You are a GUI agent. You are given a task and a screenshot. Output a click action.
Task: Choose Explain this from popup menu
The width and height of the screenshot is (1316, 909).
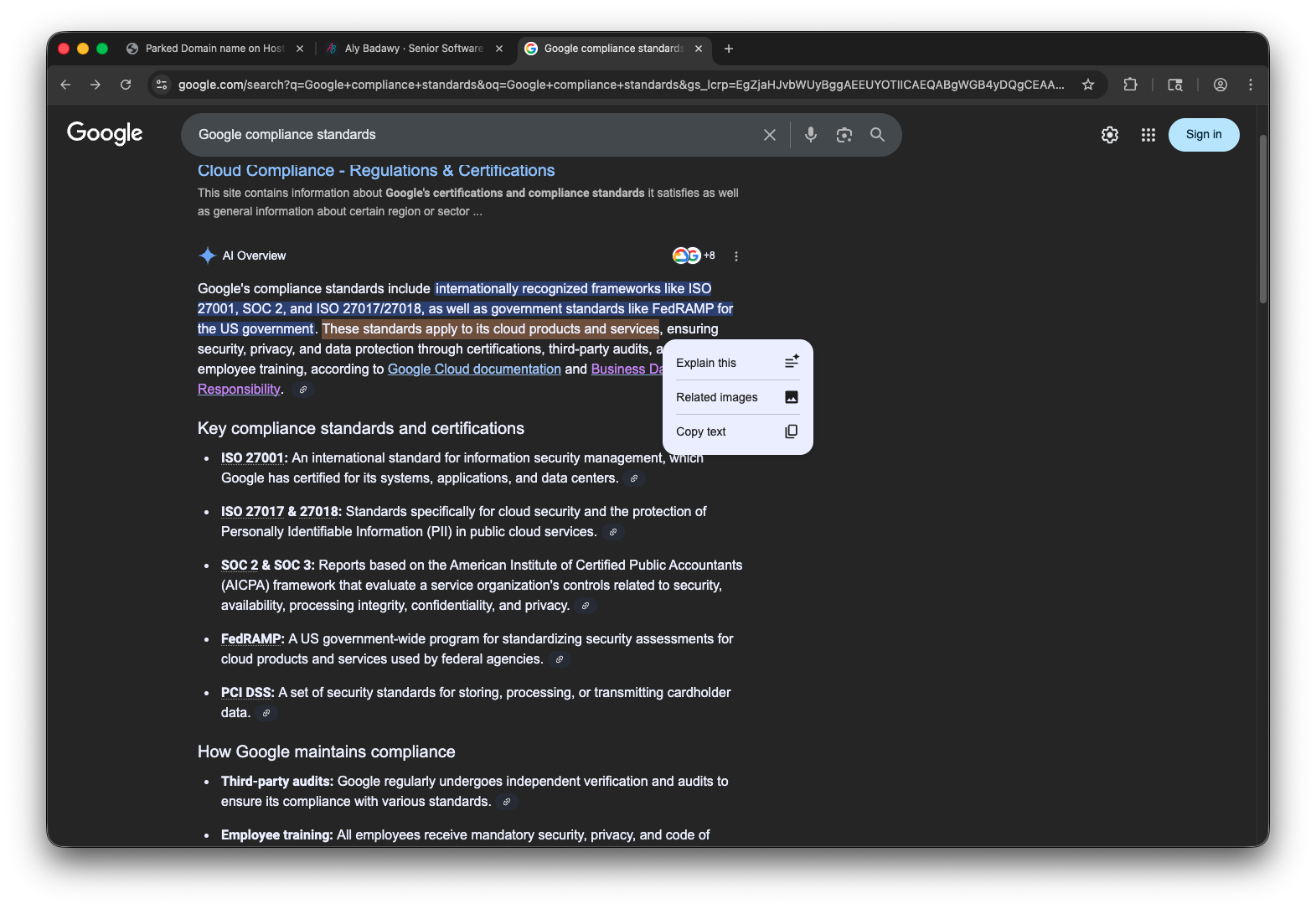[737, 363]
